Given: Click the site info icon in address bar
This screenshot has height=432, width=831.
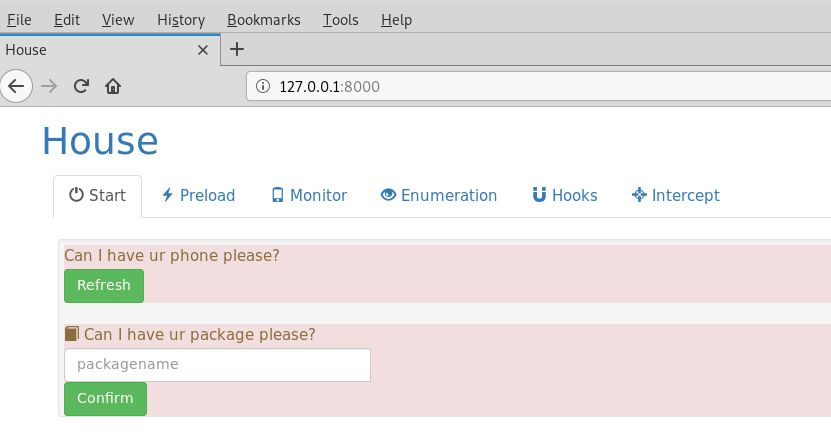Looking at the screenshot, I should coord(264,87).
